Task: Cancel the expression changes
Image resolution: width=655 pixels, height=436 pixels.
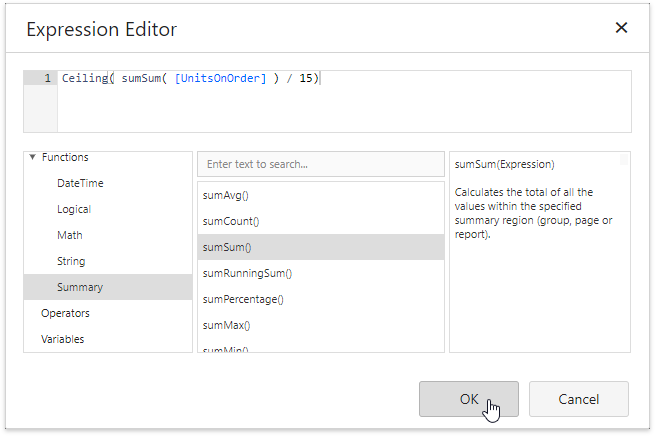Action: pos(578,399)
